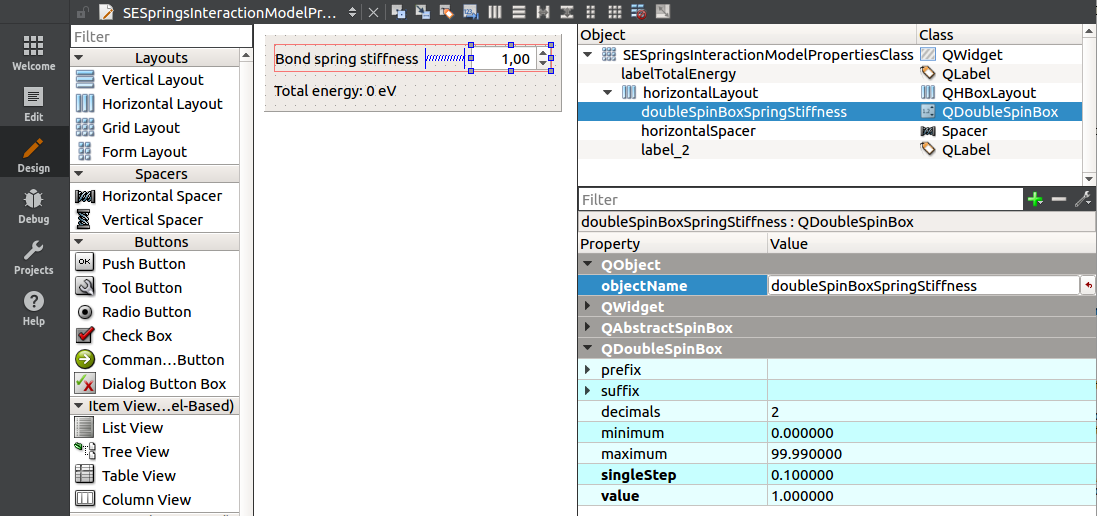Expand the QWidget property group
Viewport: 1097px width, 516px height.
click(588, 307)
